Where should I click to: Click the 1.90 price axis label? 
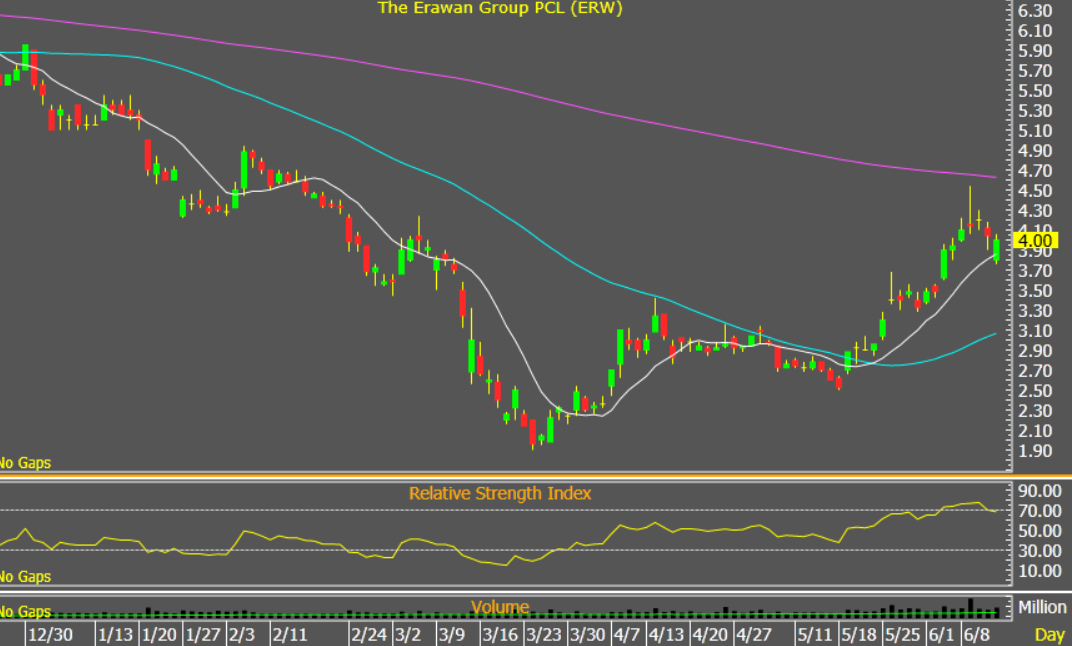point(1035,450)
